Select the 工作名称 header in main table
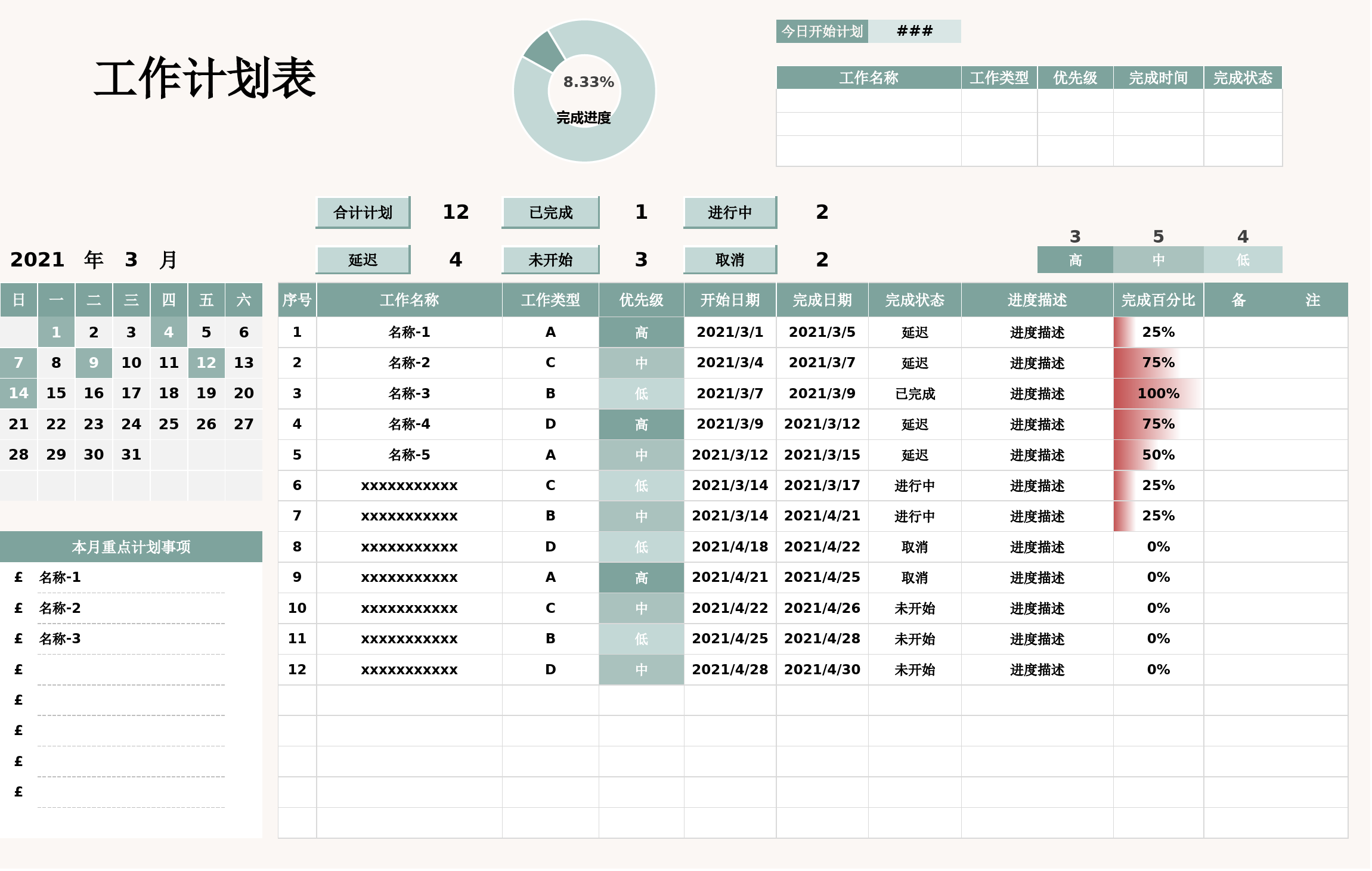 [x=409, y=300]
